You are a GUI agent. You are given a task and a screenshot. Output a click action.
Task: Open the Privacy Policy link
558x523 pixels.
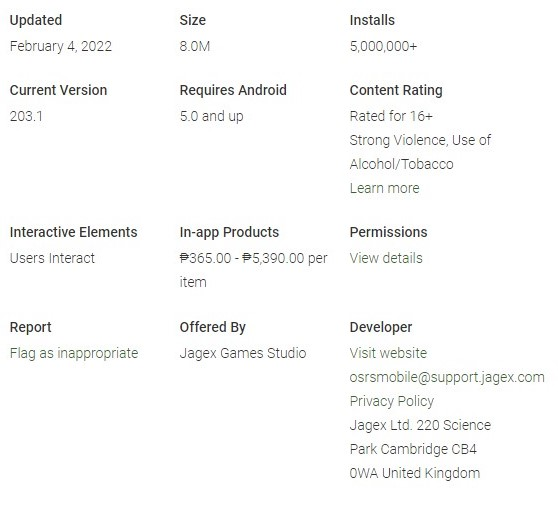coord(392,401)
